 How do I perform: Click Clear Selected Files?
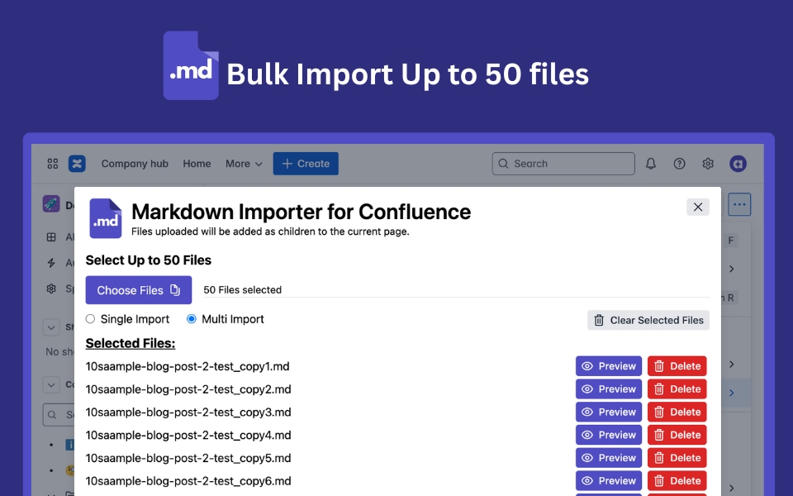click(x=648, y=320)
